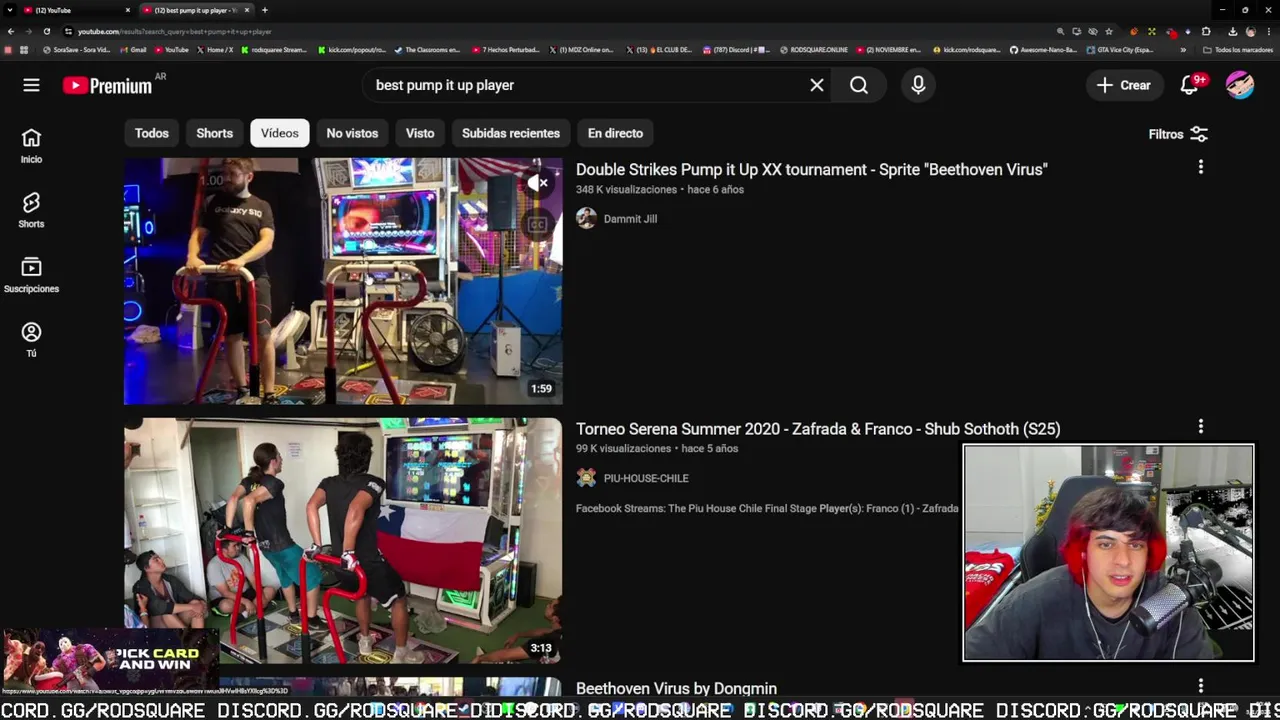1280x720 pixels.
Task: Open the Todos los marcadores folder
Action: [1237, 50]
